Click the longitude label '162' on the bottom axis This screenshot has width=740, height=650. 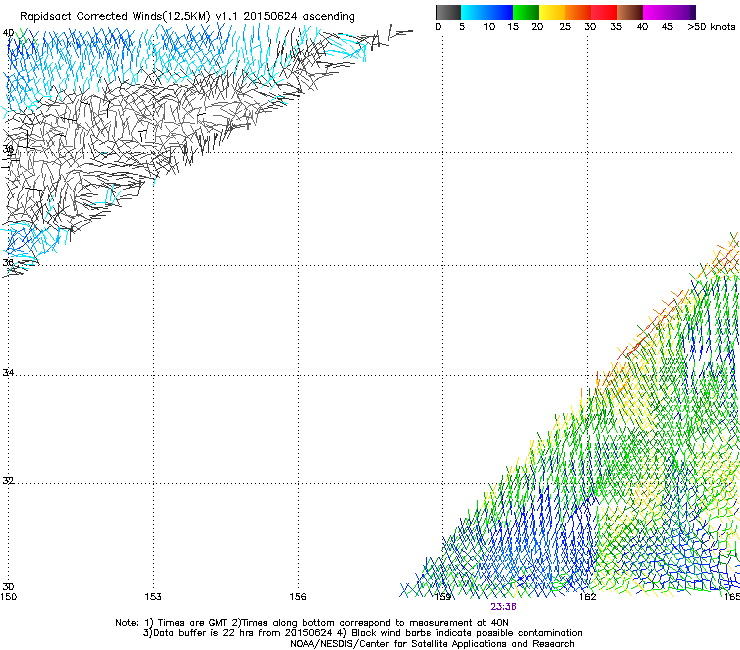point(588,597)
